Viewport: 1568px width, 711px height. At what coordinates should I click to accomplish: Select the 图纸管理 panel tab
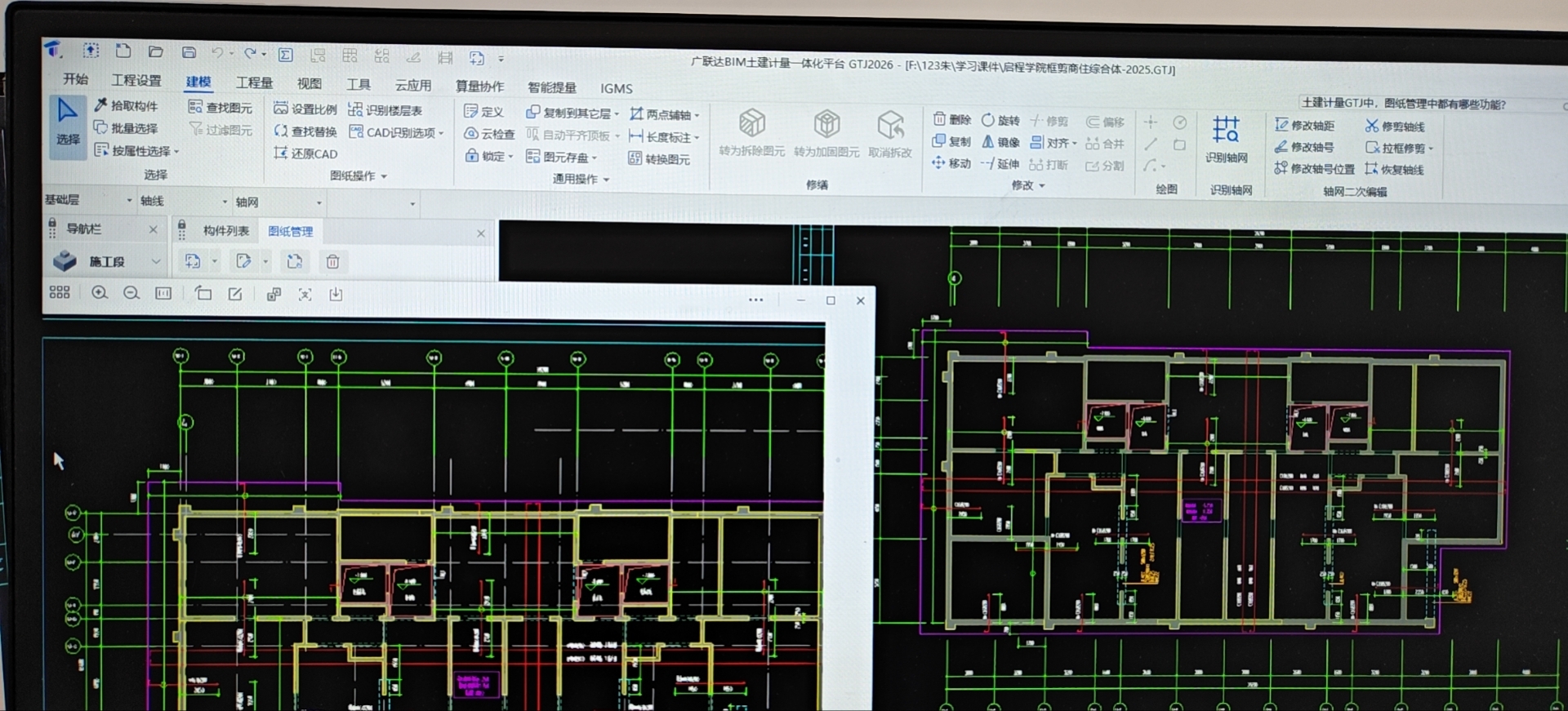[x=291, y=231]
